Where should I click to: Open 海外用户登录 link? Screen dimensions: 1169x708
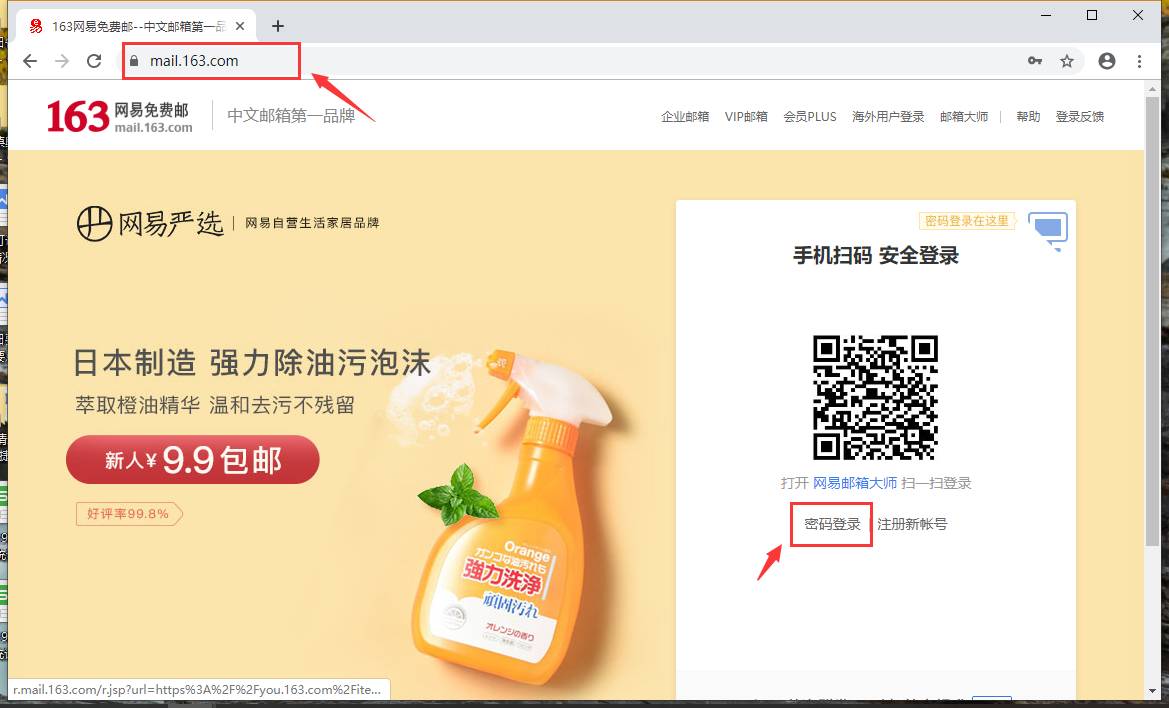[x=888, y=117]
